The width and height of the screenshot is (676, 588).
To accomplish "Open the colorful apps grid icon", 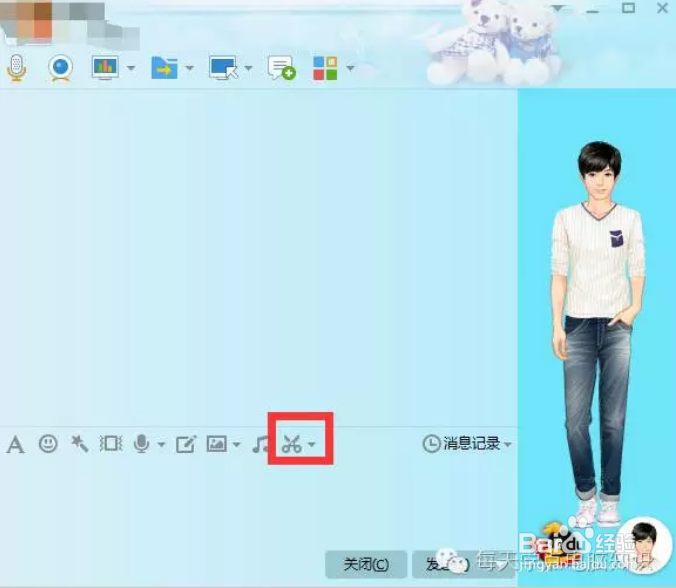I will [x=325, y=68].
